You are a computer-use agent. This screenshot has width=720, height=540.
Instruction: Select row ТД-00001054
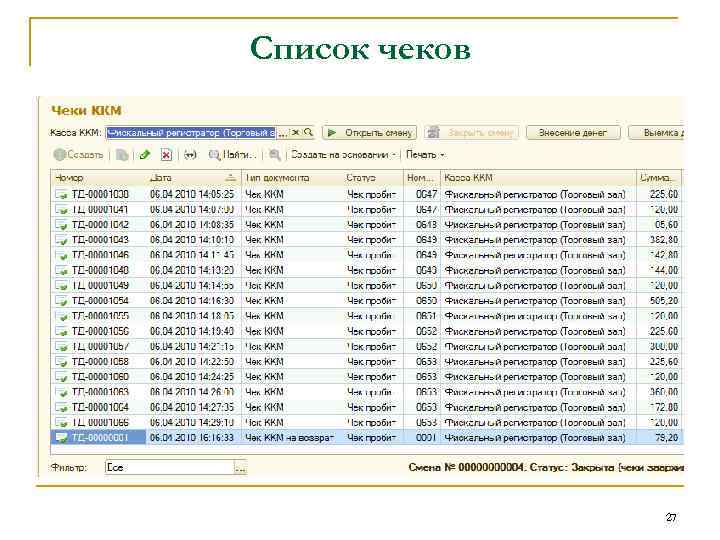(x=366, y=301)
